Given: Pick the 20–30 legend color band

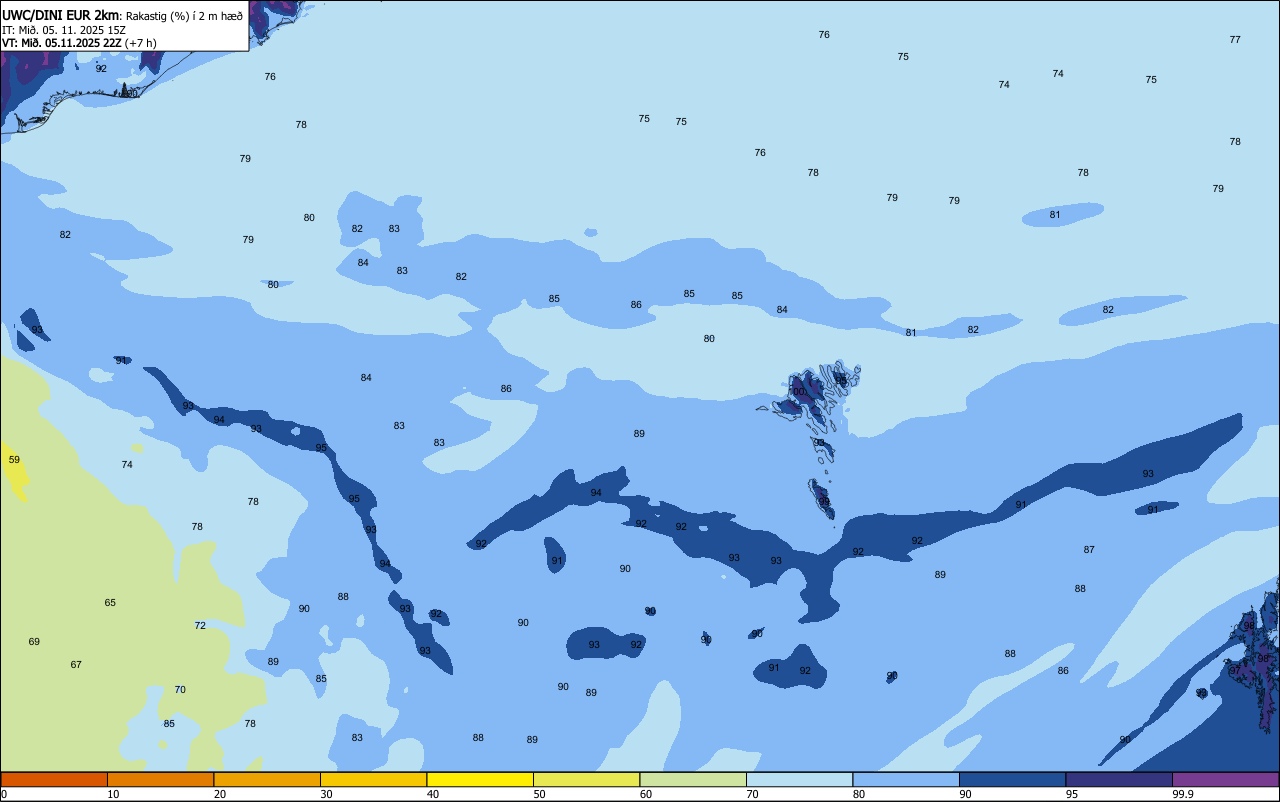Looking at the screenshot, I should 267,779.
